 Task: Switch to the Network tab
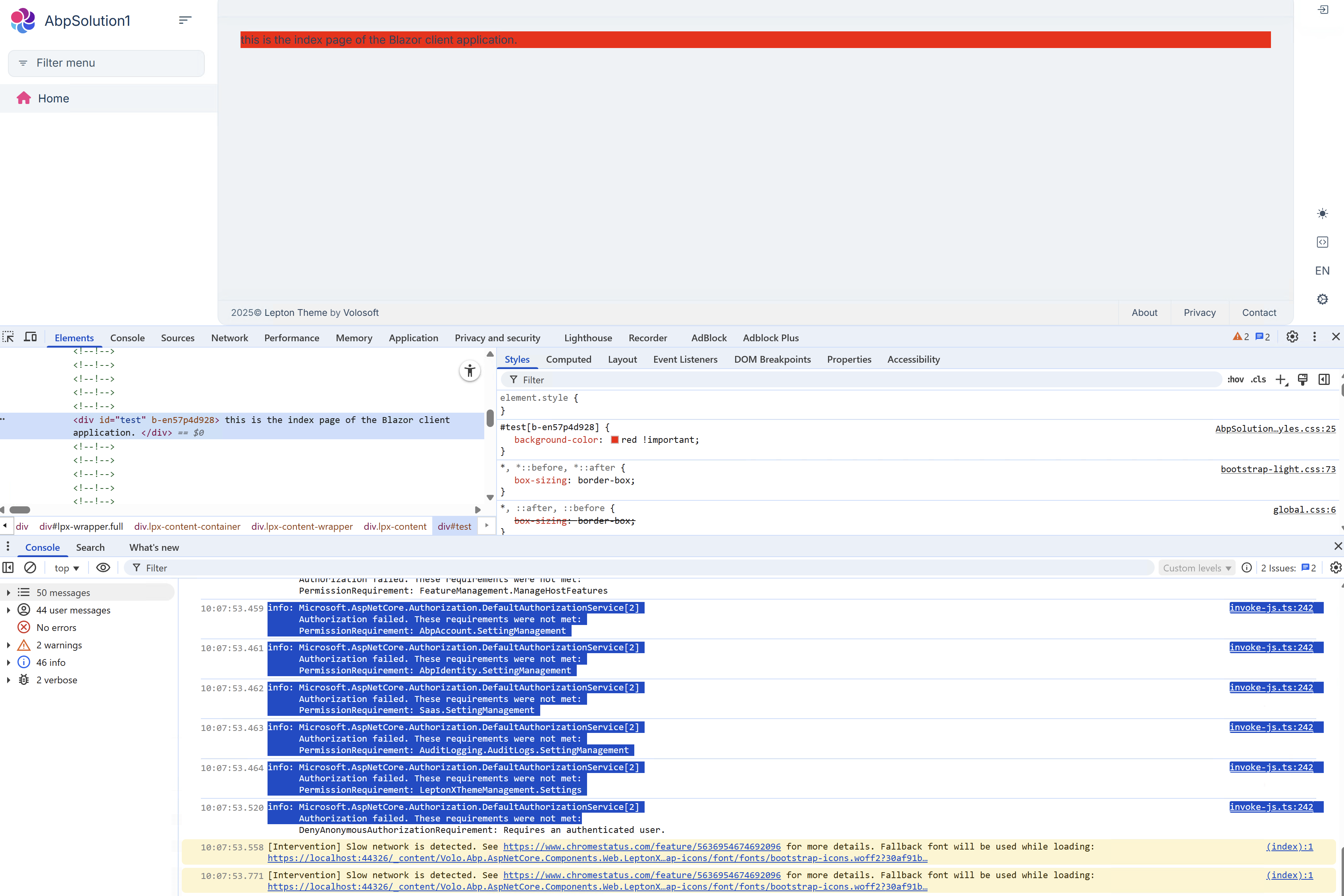(229, 338)
